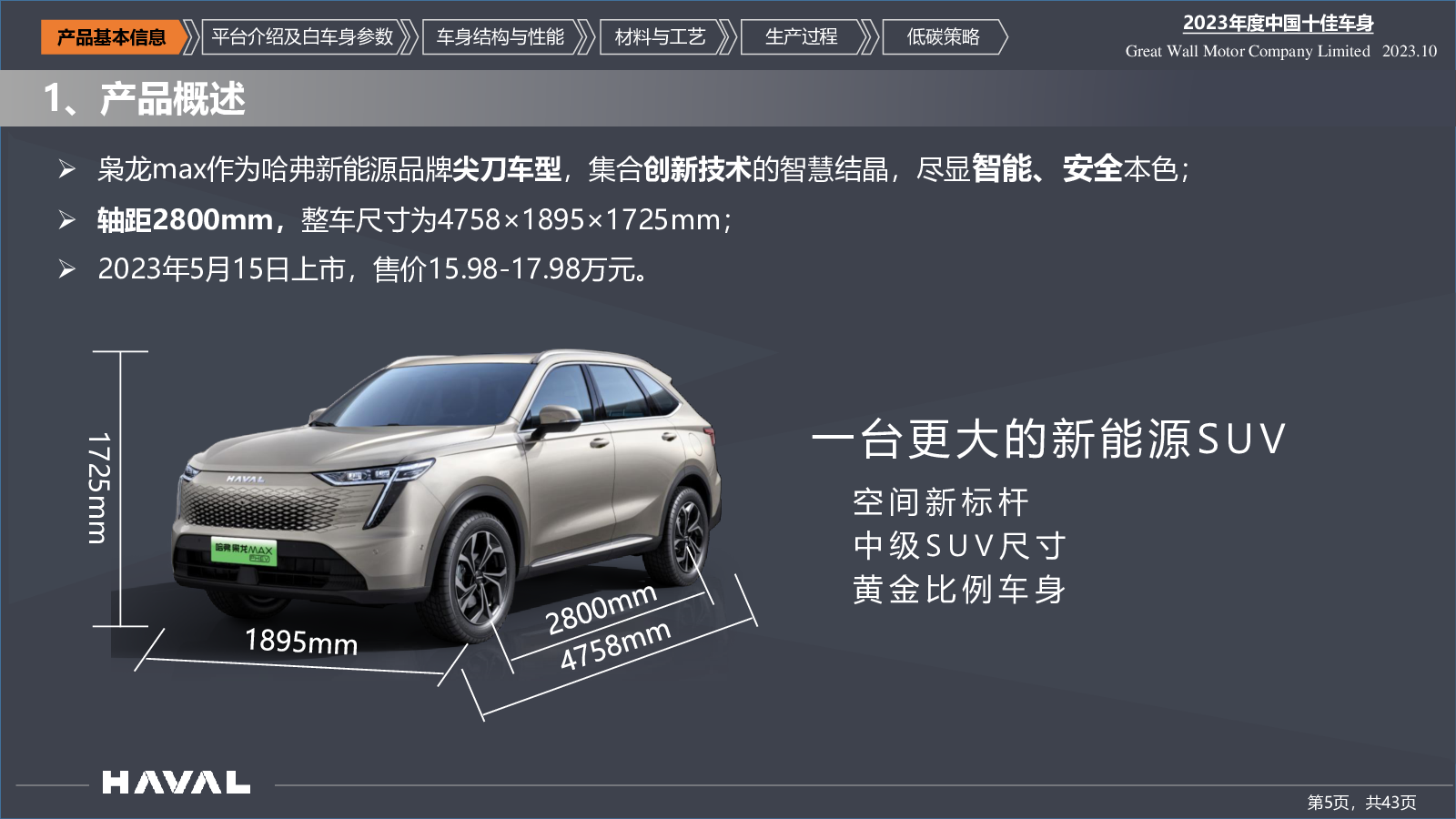Image resolution: width=1456 pixels, height=819 pixels.
Task: Click the 2800mm wheelbase label
Action: (x=602, y=608)
